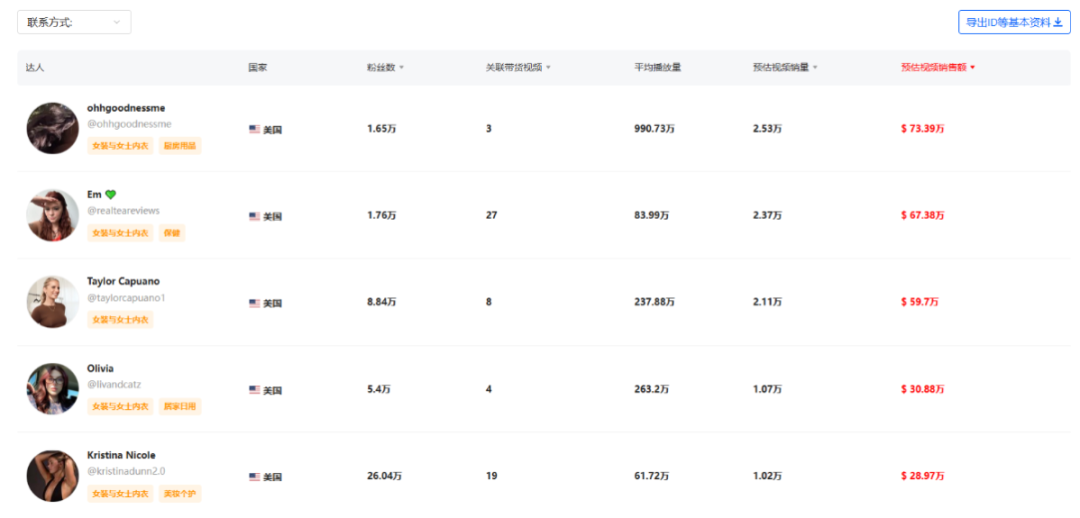The width and height of the screenshot is (1080, 518).
Task: Open Em's avatar photo
Action: click(x=53, y=215)
